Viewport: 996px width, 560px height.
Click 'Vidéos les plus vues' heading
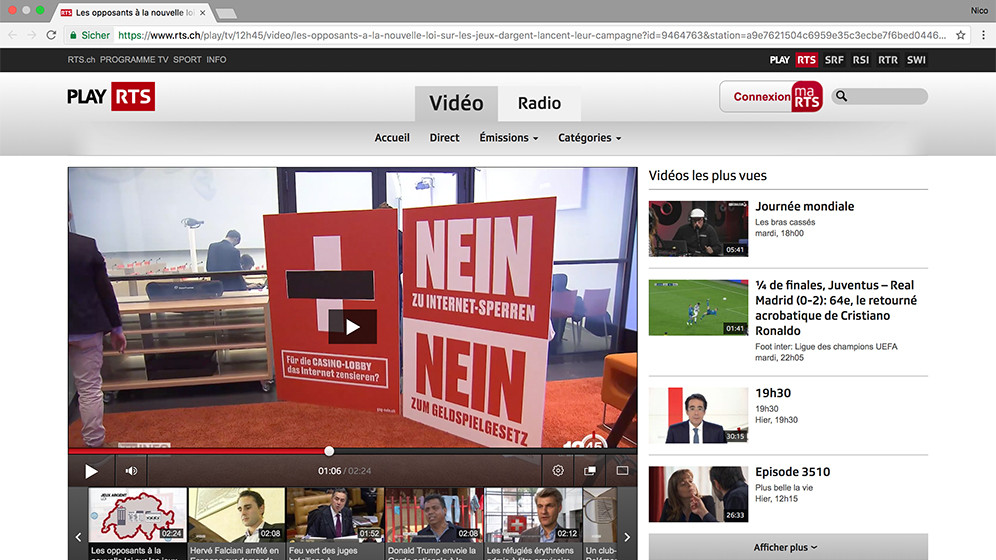[708, 176]
